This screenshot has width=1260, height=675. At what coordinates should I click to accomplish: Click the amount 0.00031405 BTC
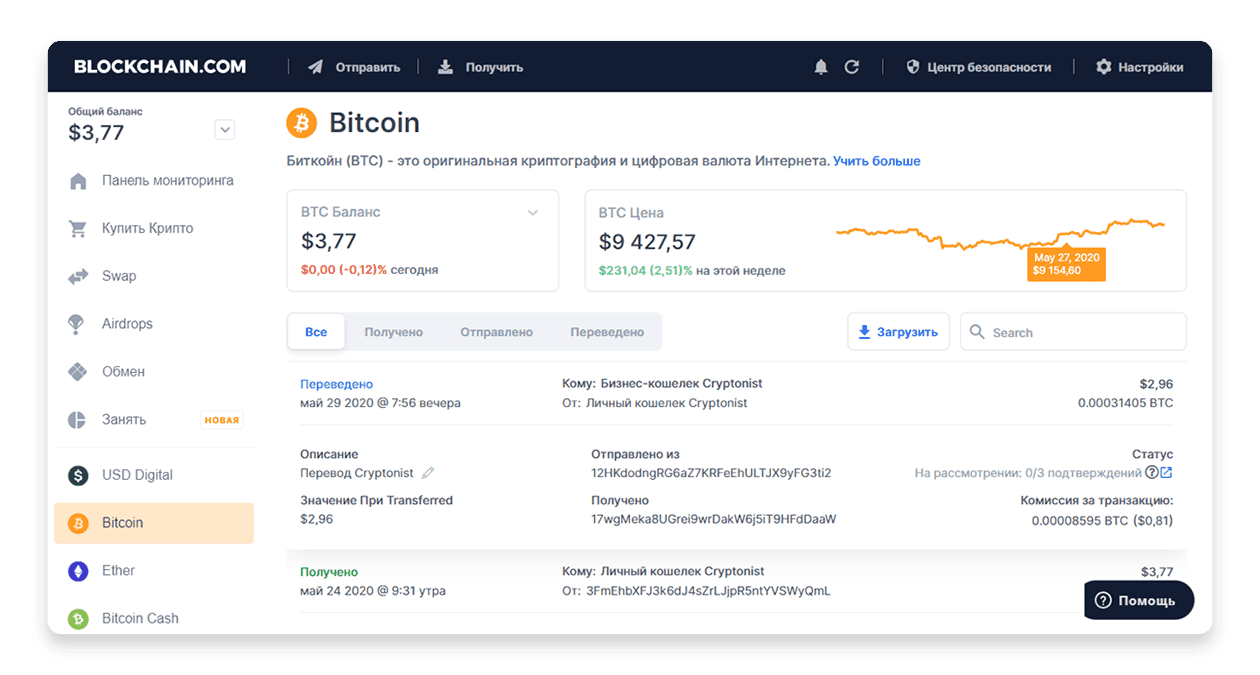point(1125,403)
